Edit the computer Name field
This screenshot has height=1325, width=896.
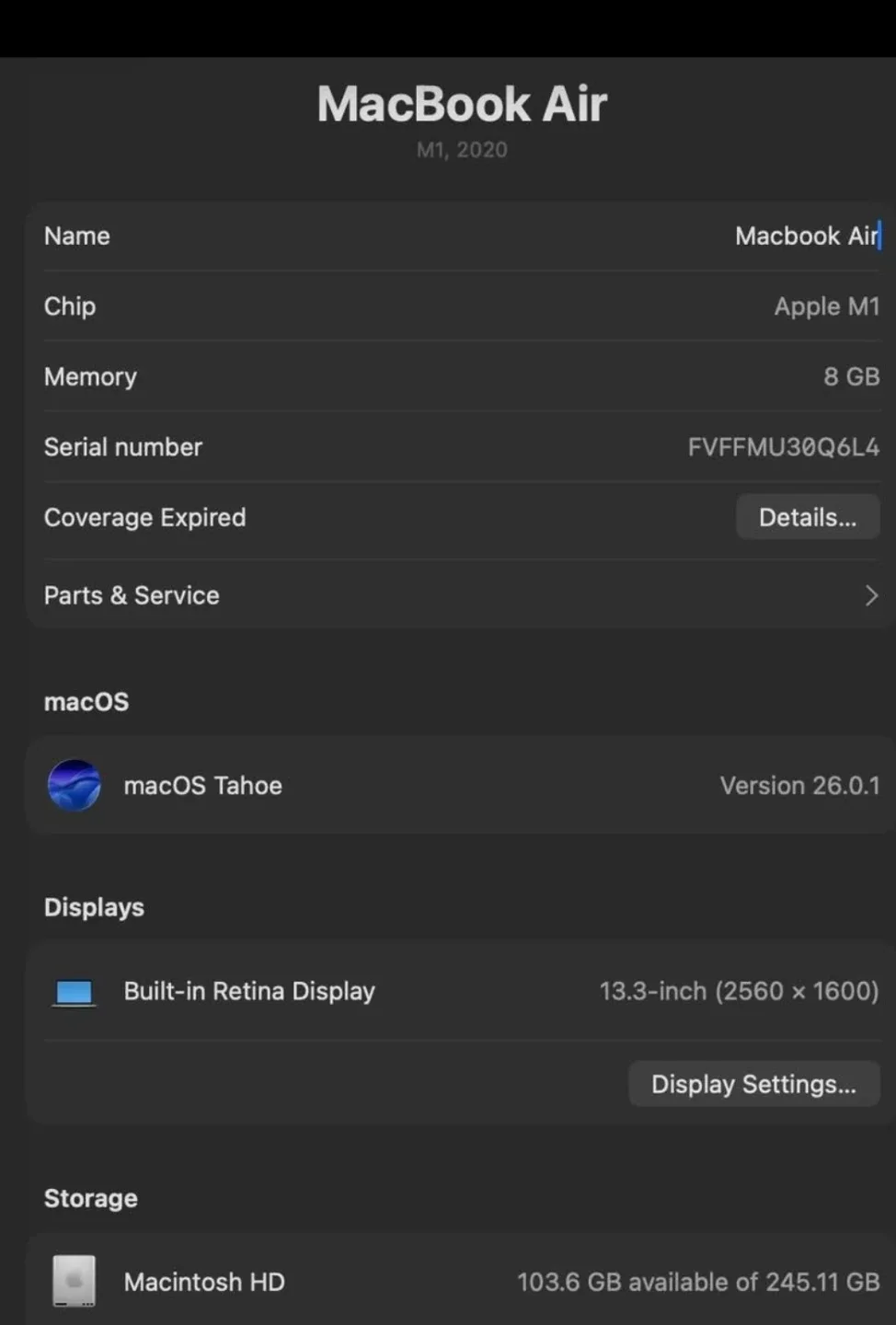pos(807,236)
